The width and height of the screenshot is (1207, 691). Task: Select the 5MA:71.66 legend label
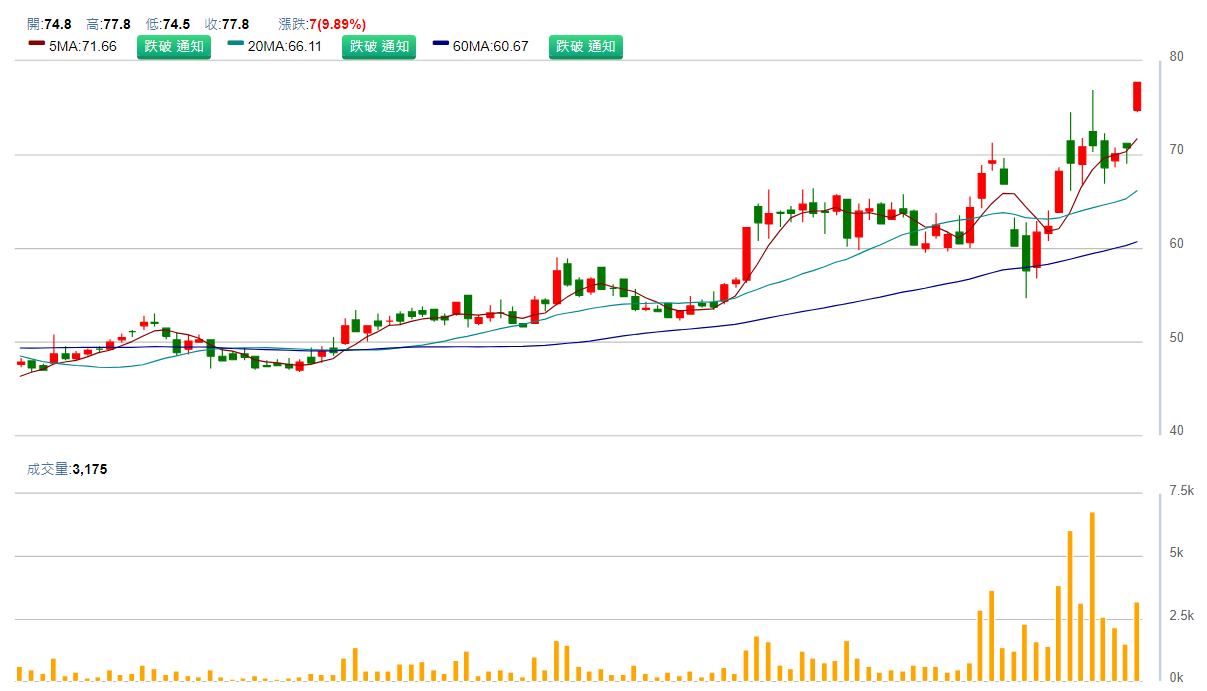[x=83, y=46]
